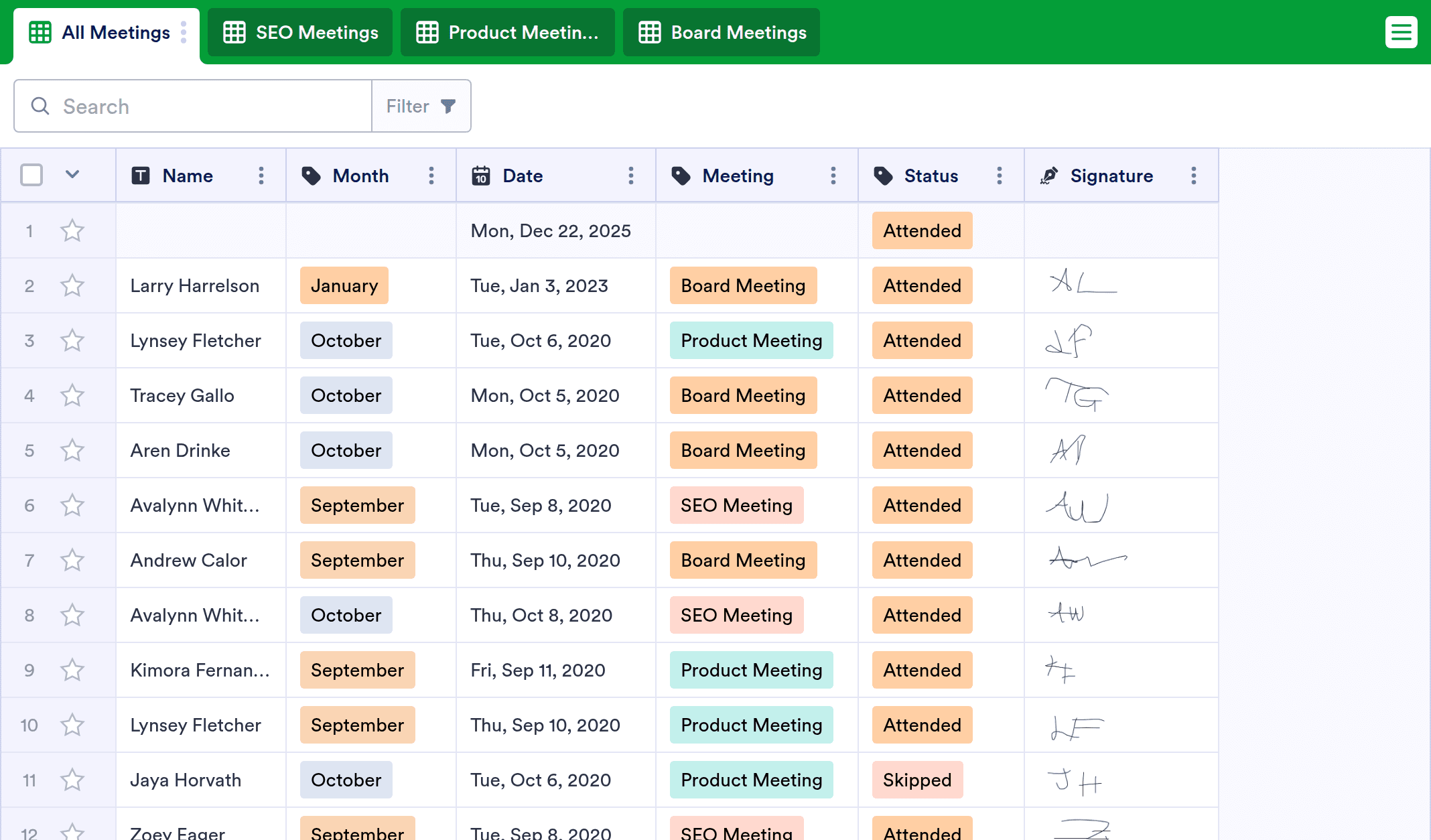Click the filter funnel icon

click(448, 106)
